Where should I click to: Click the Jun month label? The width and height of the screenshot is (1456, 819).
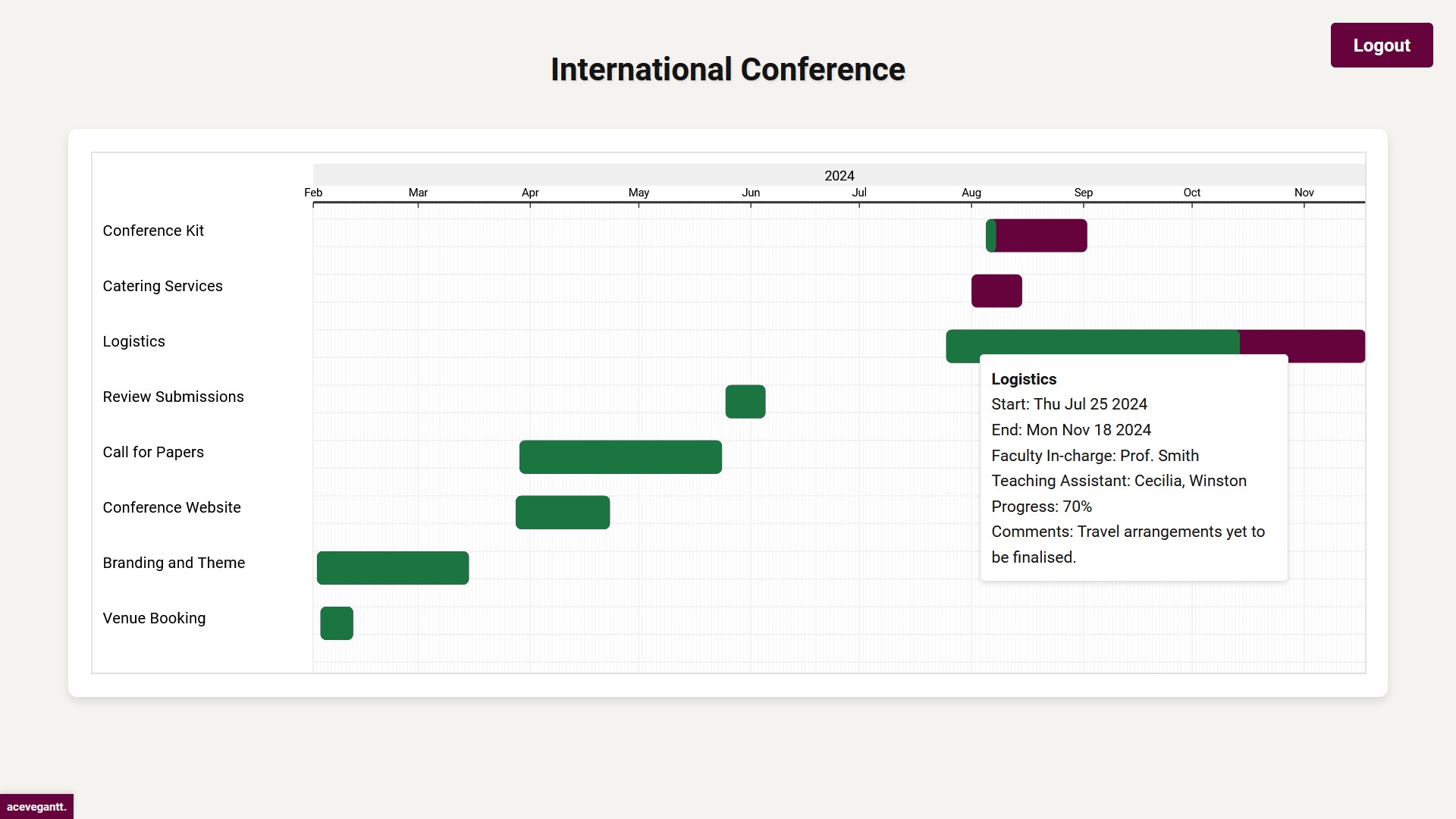[x=751, y=193]
